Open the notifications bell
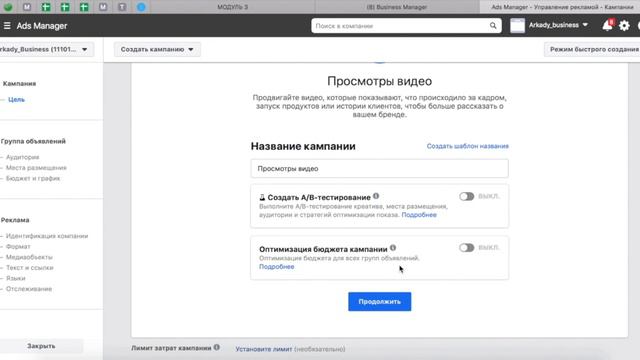 607,25
